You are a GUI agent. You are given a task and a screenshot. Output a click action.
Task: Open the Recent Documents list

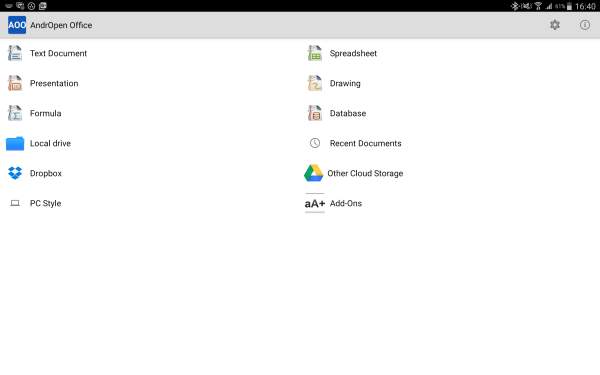tap(365, 143)
